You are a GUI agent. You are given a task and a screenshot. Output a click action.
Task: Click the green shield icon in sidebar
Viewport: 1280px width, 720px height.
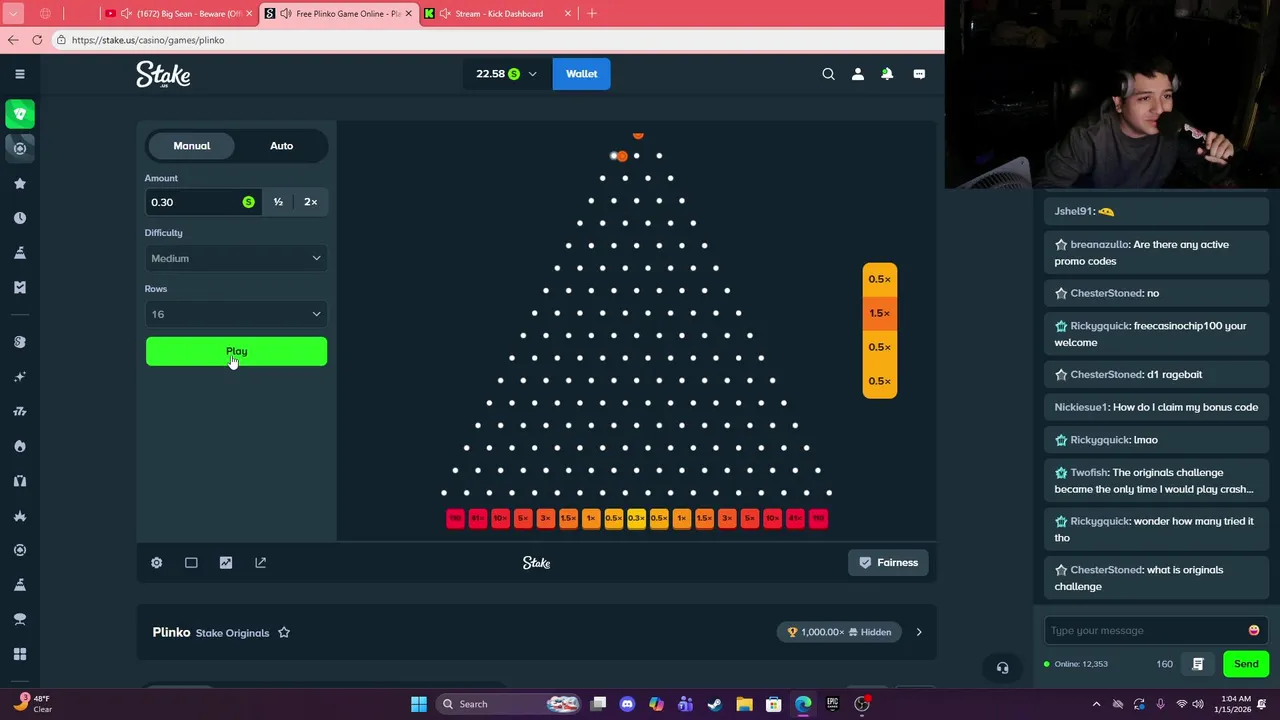coord(20,114)
